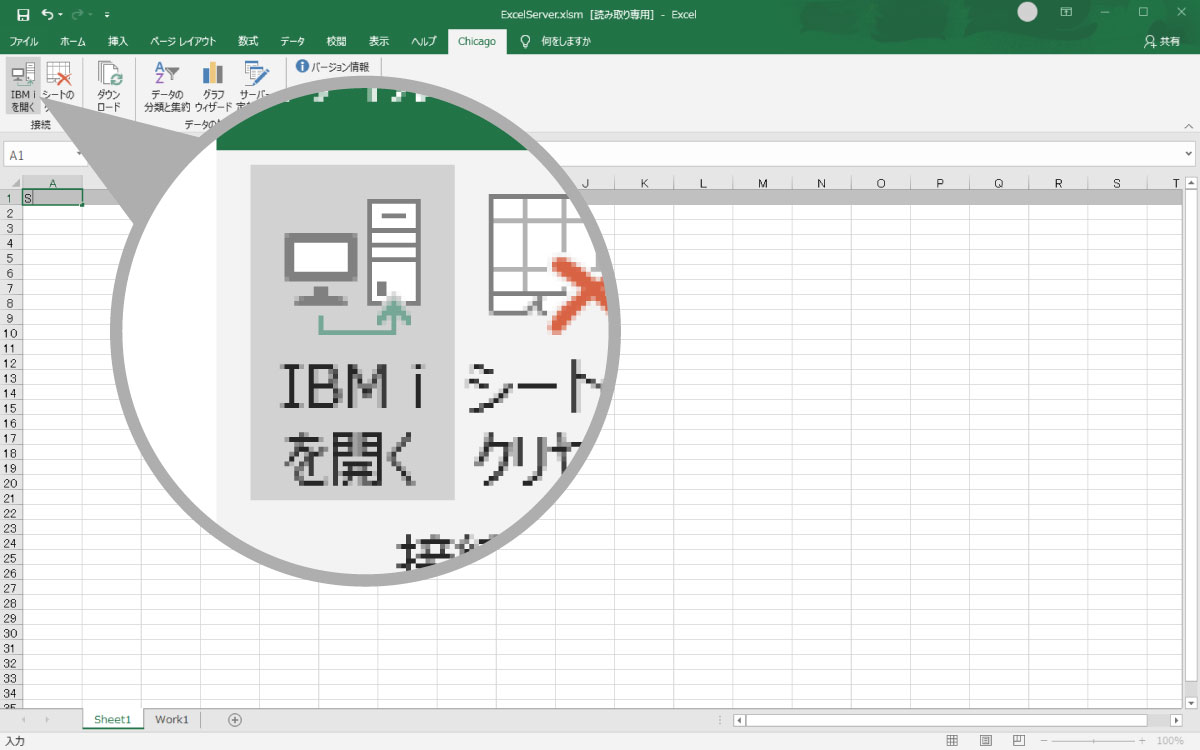Image resolution: width=1200 pixels, height=750 pixels.
Task: Select column S header
Action: 1117,183
